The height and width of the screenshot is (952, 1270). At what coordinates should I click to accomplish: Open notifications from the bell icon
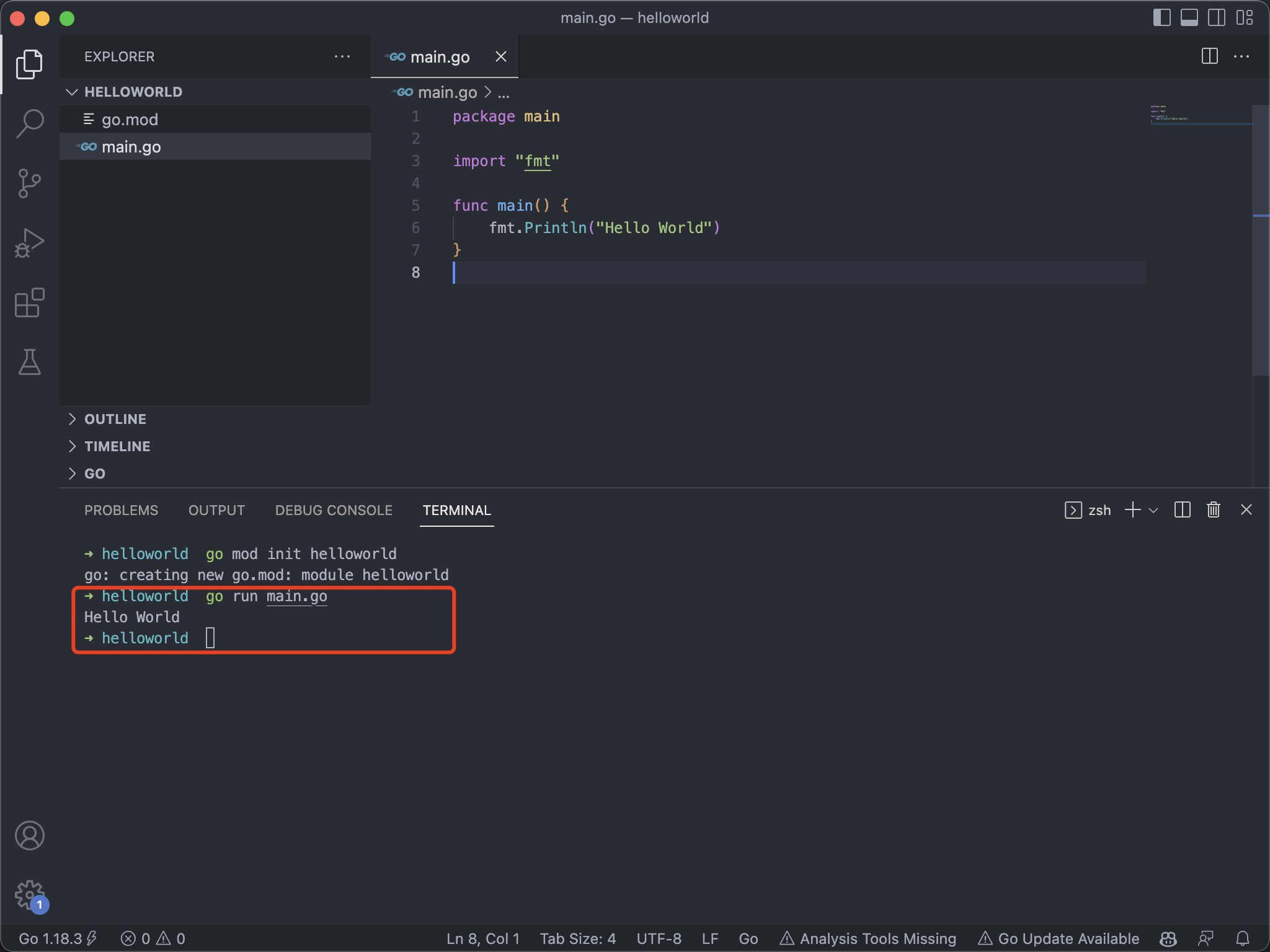coord(1242,938)
